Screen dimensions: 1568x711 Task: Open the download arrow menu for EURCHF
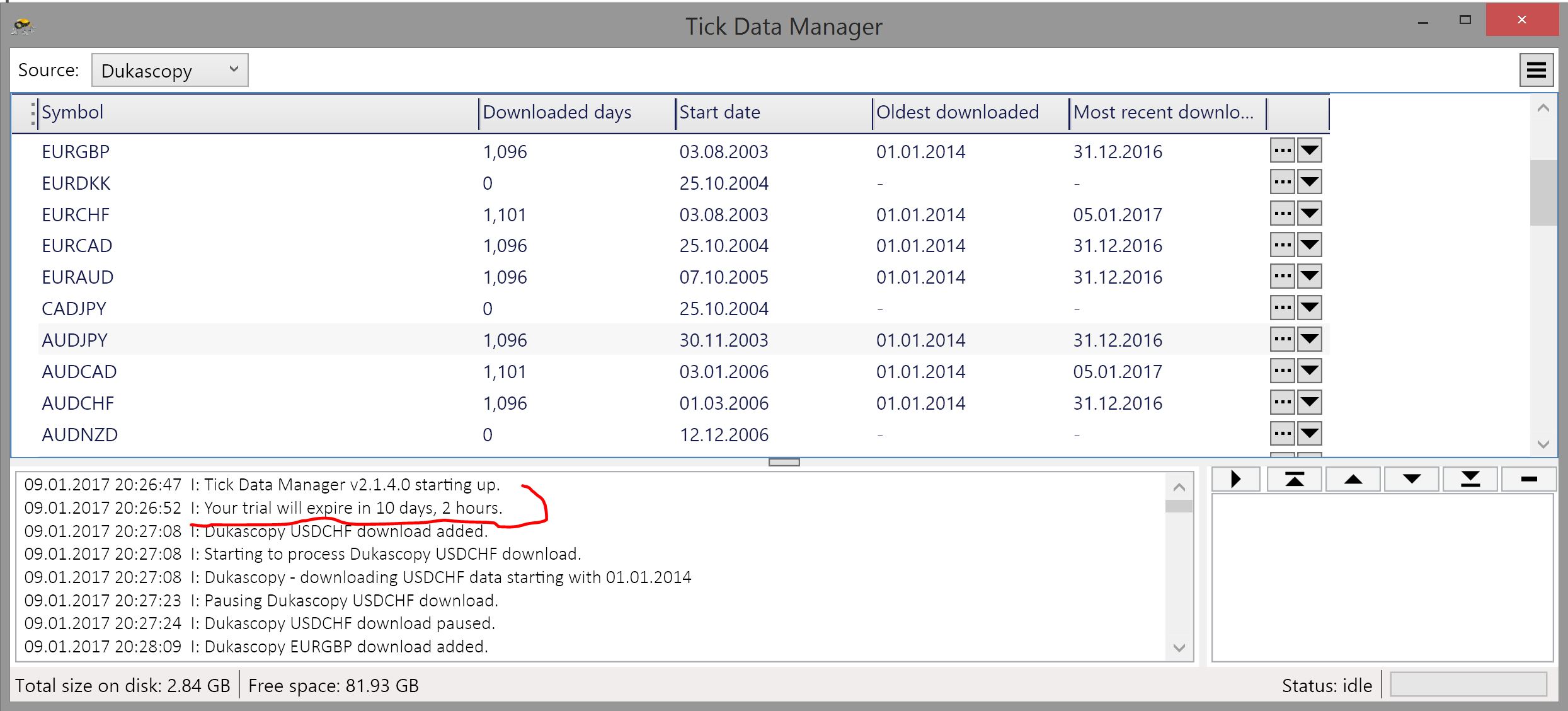tap(1310, 214)
